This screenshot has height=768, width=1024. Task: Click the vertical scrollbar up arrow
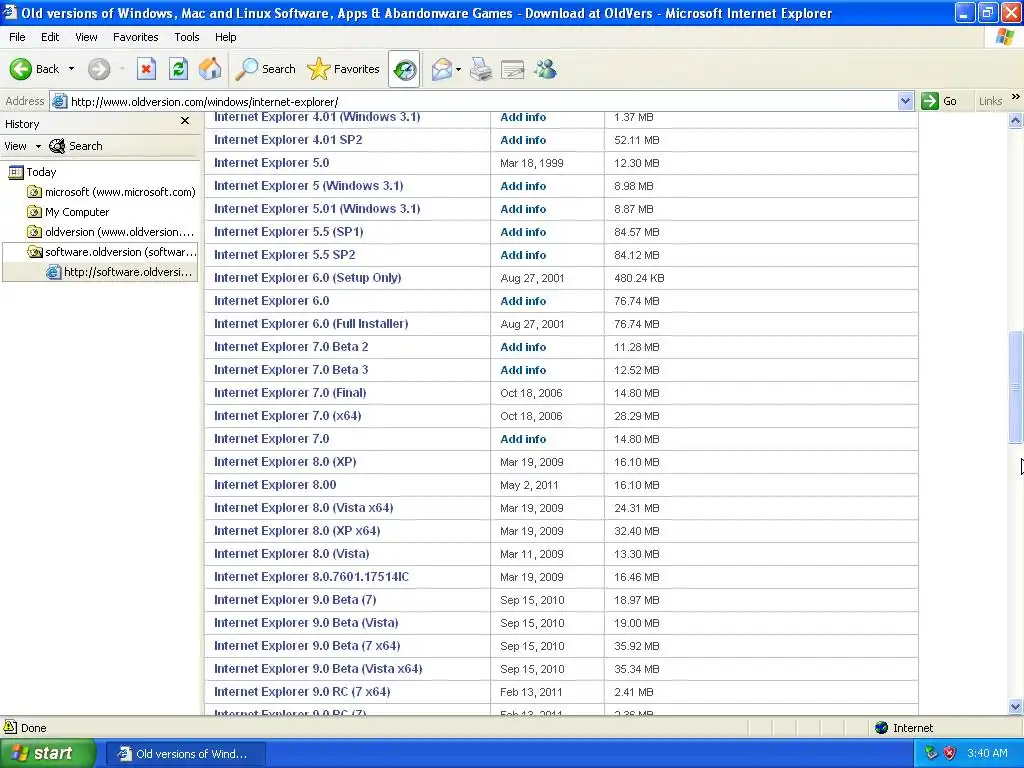[1016, 120]
